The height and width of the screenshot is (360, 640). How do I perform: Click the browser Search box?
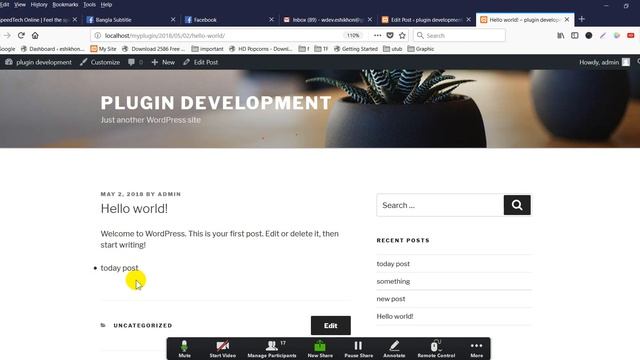click(x=459, y=36)
